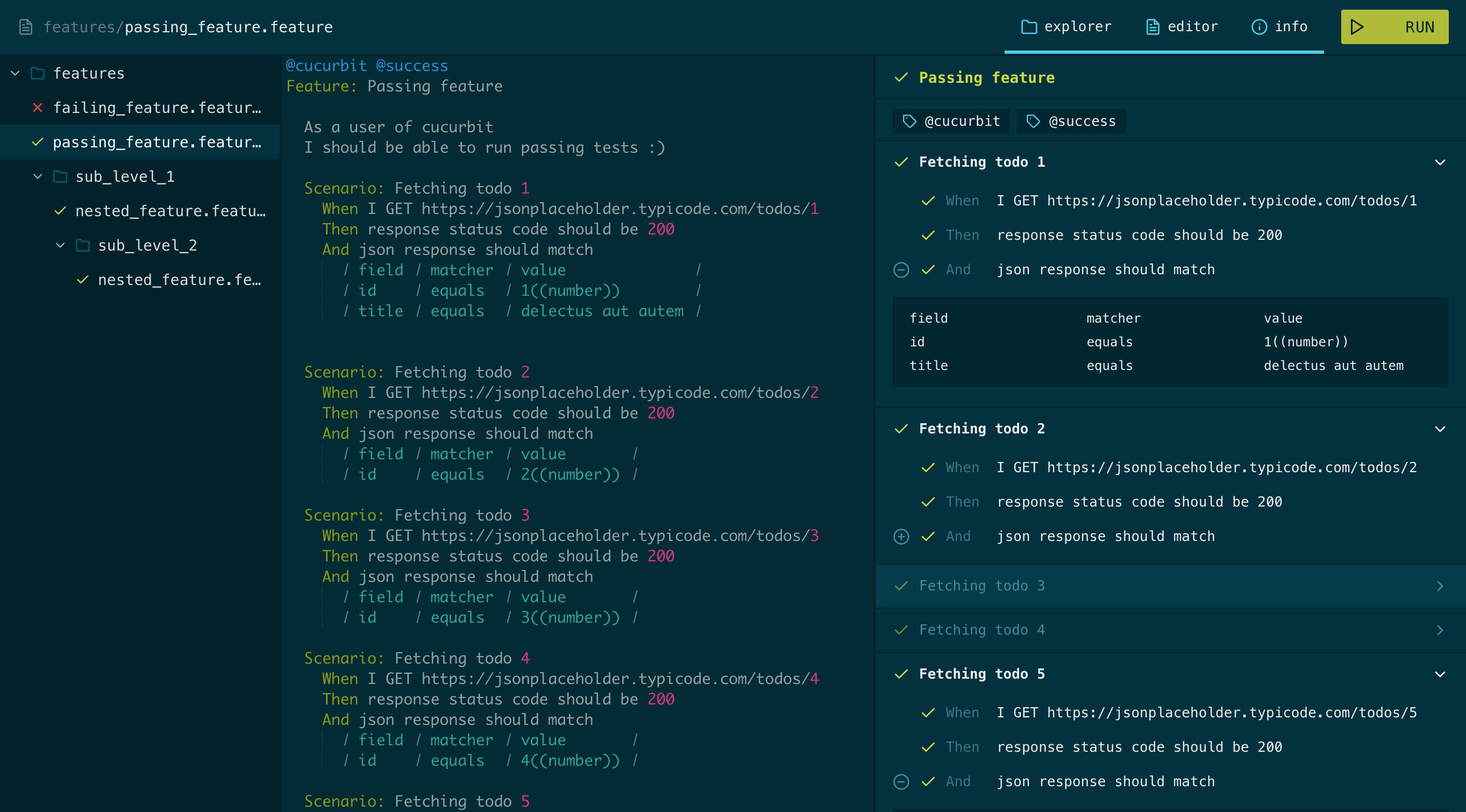
Task: Collapse data table under Fetching todo 1
Action: [x=901, y=270]
